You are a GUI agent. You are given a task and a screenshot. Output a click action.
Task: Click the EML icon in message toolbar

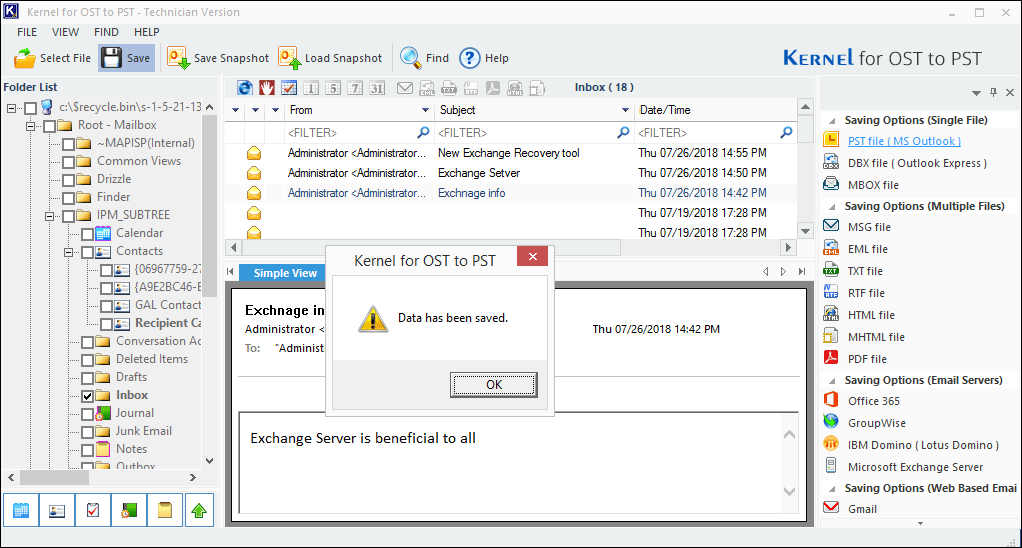pyautogui.click(x=427, y=88)
